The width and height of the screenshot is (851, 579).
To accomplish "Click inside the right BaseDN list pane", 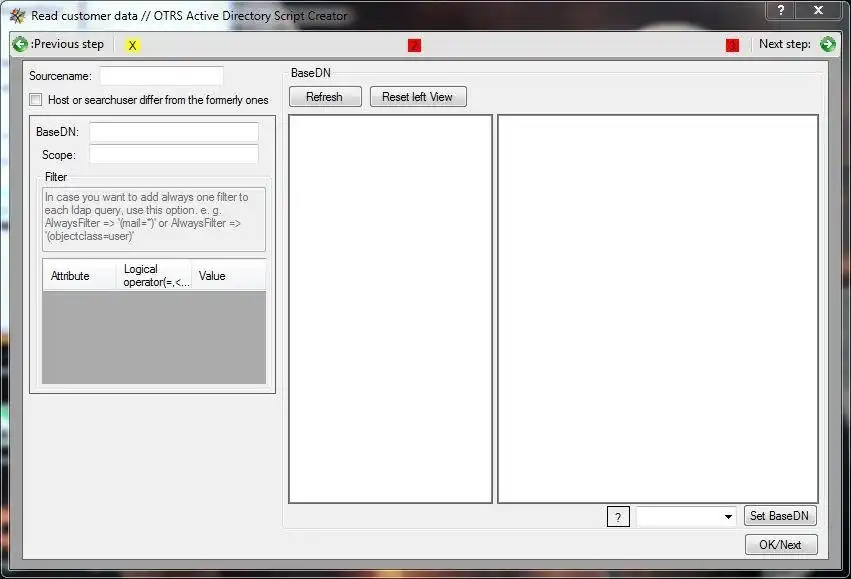I will [x=658, y=309].
